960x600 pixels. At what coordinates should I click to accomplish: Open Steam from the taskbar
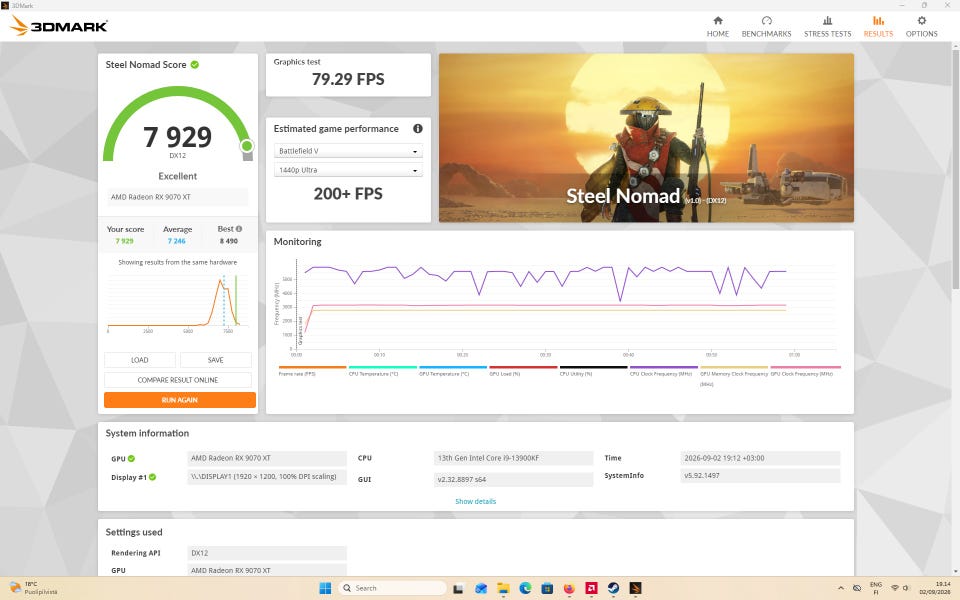click(x=613, y=588)
